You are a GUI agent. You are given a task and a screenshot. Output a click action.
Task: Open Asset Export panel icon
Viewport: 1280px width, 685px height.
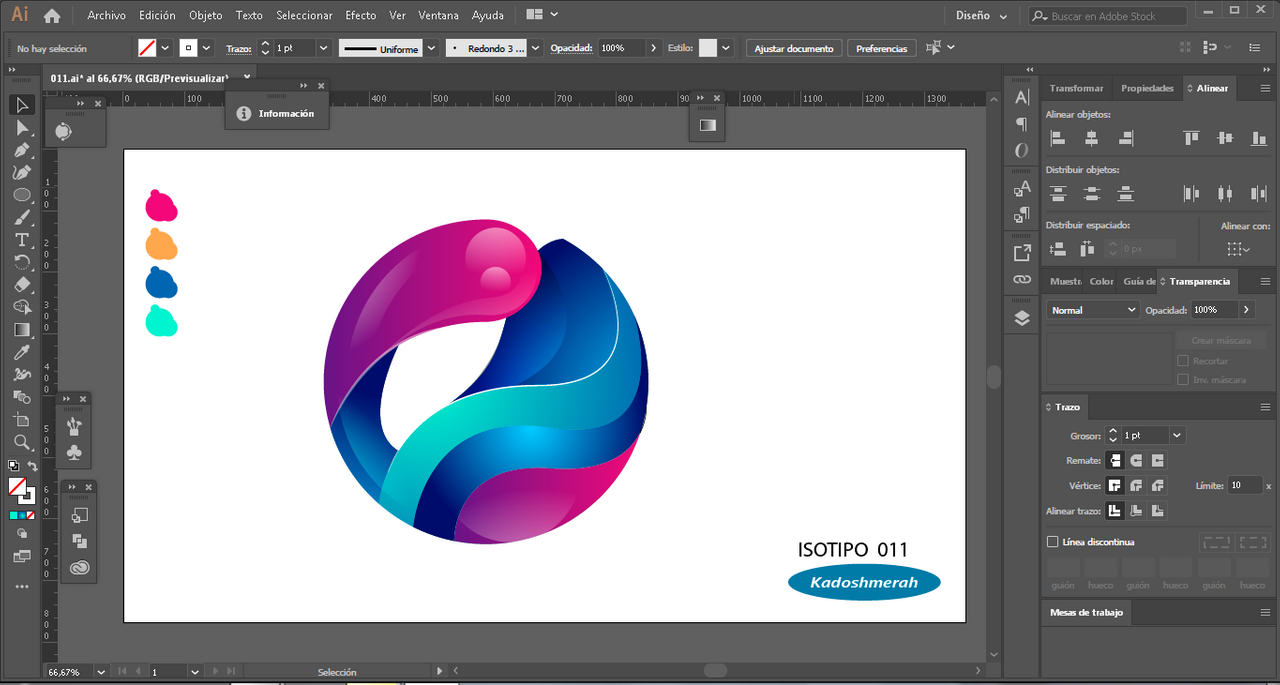(1022, 253)
